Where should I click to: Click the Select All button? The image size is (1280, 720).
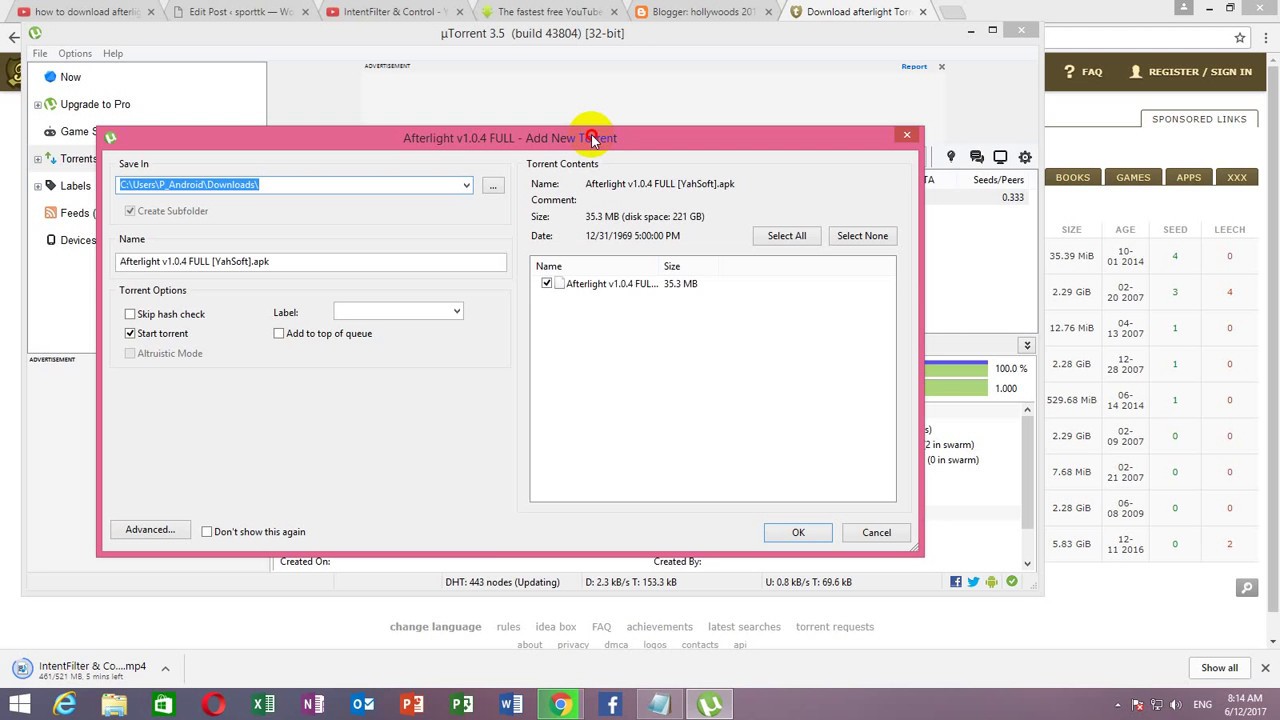(x=787, y=236)
